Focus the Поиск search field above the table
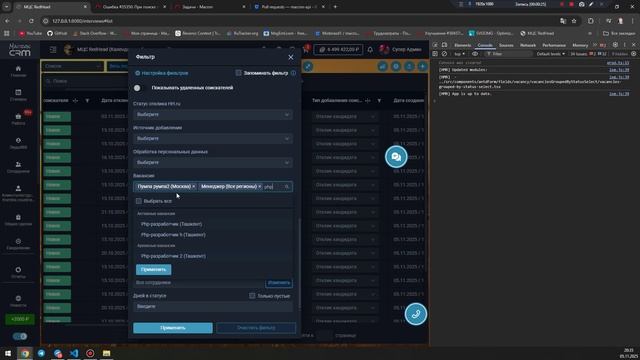The width and height of the screenshot is (640, 360). click(86, 81)
